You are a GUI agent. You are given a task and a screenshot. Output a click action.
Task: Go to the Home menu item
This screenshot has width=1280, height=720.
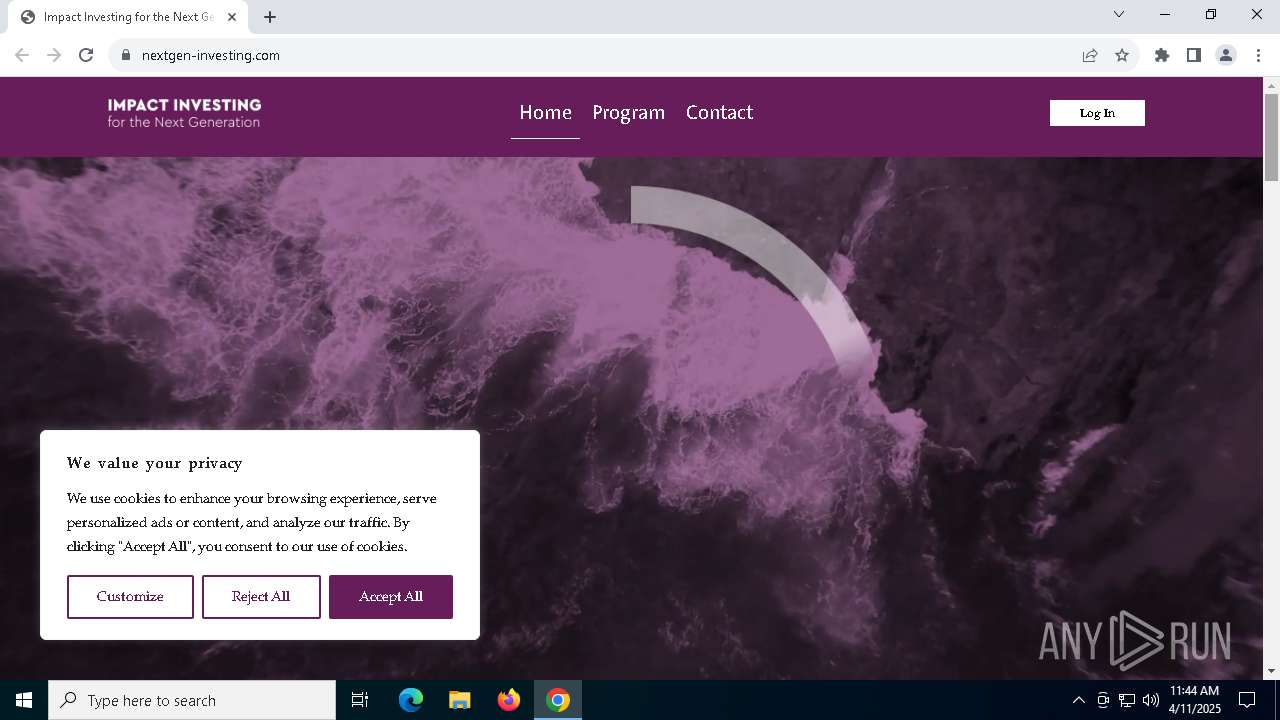[x=545, y=113]
